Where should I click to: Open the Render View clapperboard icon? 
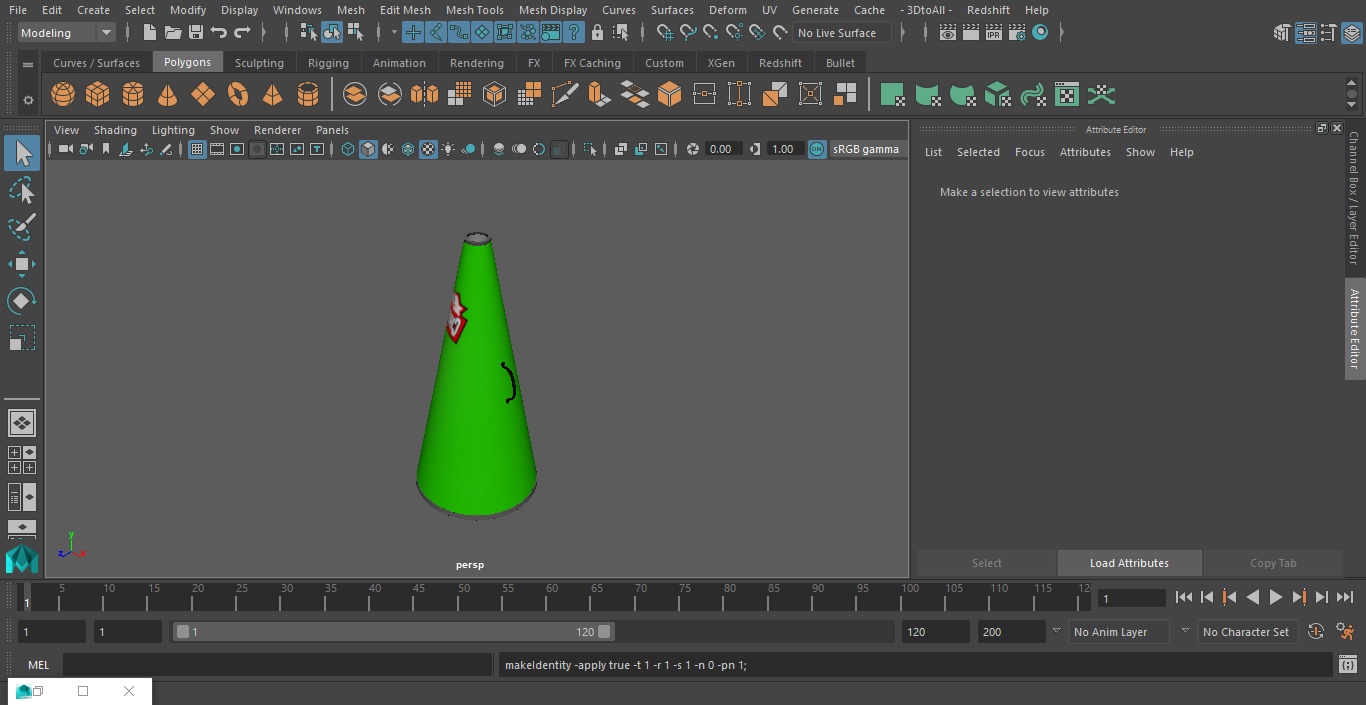947,33
